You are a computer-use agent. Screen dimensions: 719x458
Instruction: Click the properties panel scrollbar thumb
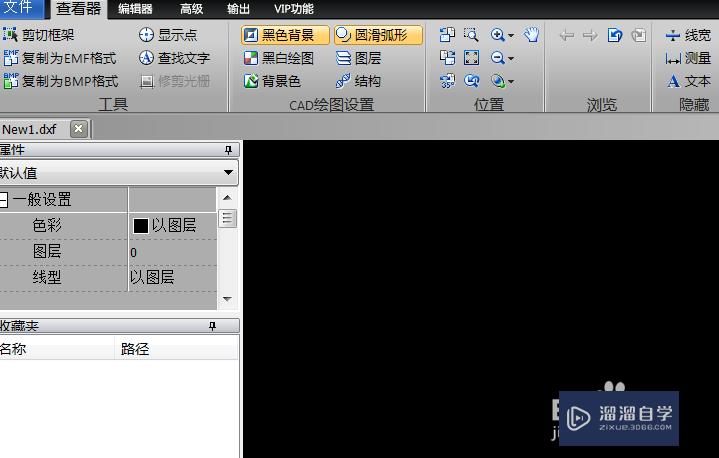[x=227, y=218]
